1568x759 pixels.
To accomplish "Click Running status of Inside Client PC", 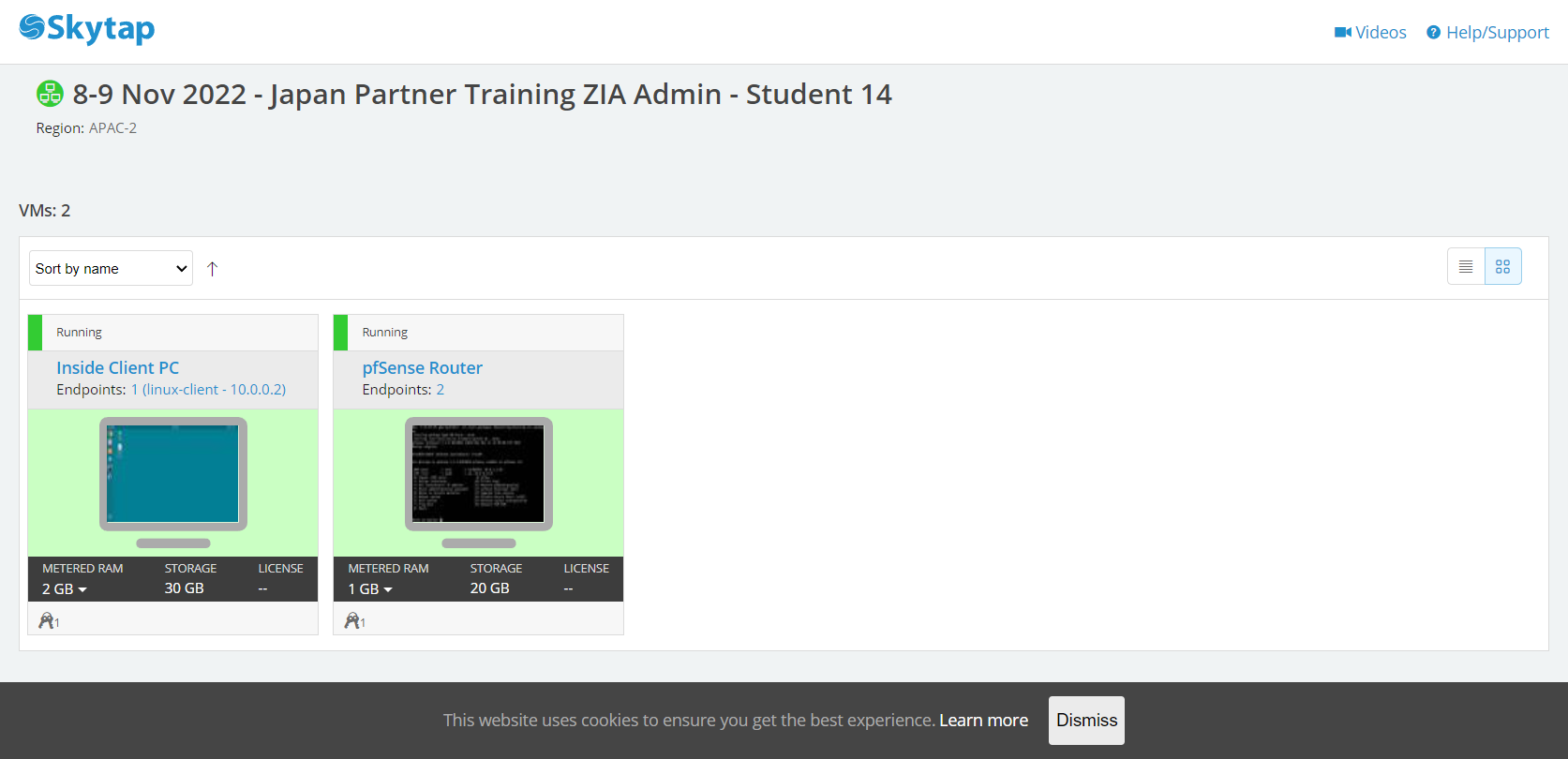I will [x=79, y=333].
